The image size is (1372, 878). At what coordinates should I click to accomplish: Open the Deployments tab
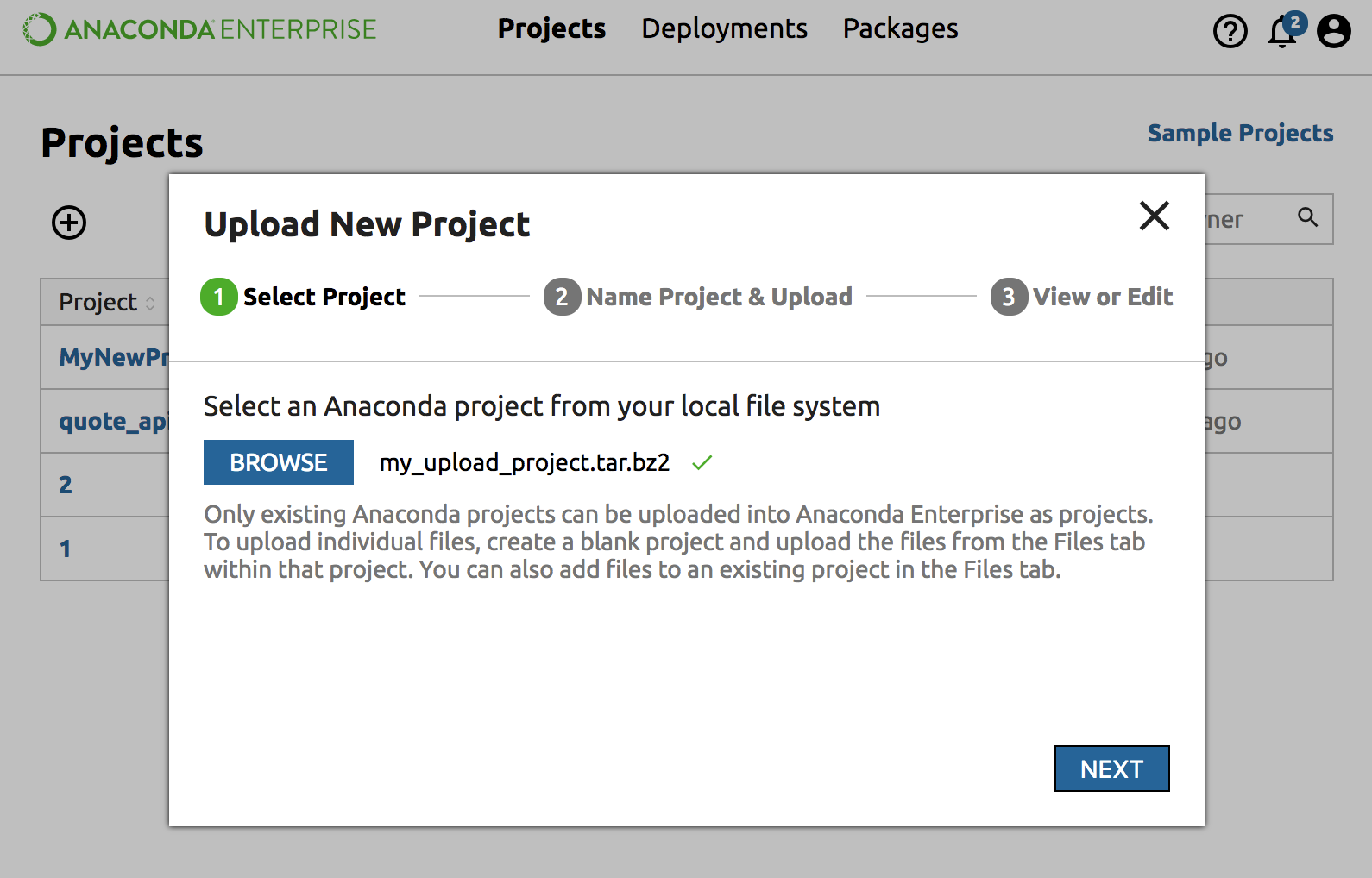point(724,28)
